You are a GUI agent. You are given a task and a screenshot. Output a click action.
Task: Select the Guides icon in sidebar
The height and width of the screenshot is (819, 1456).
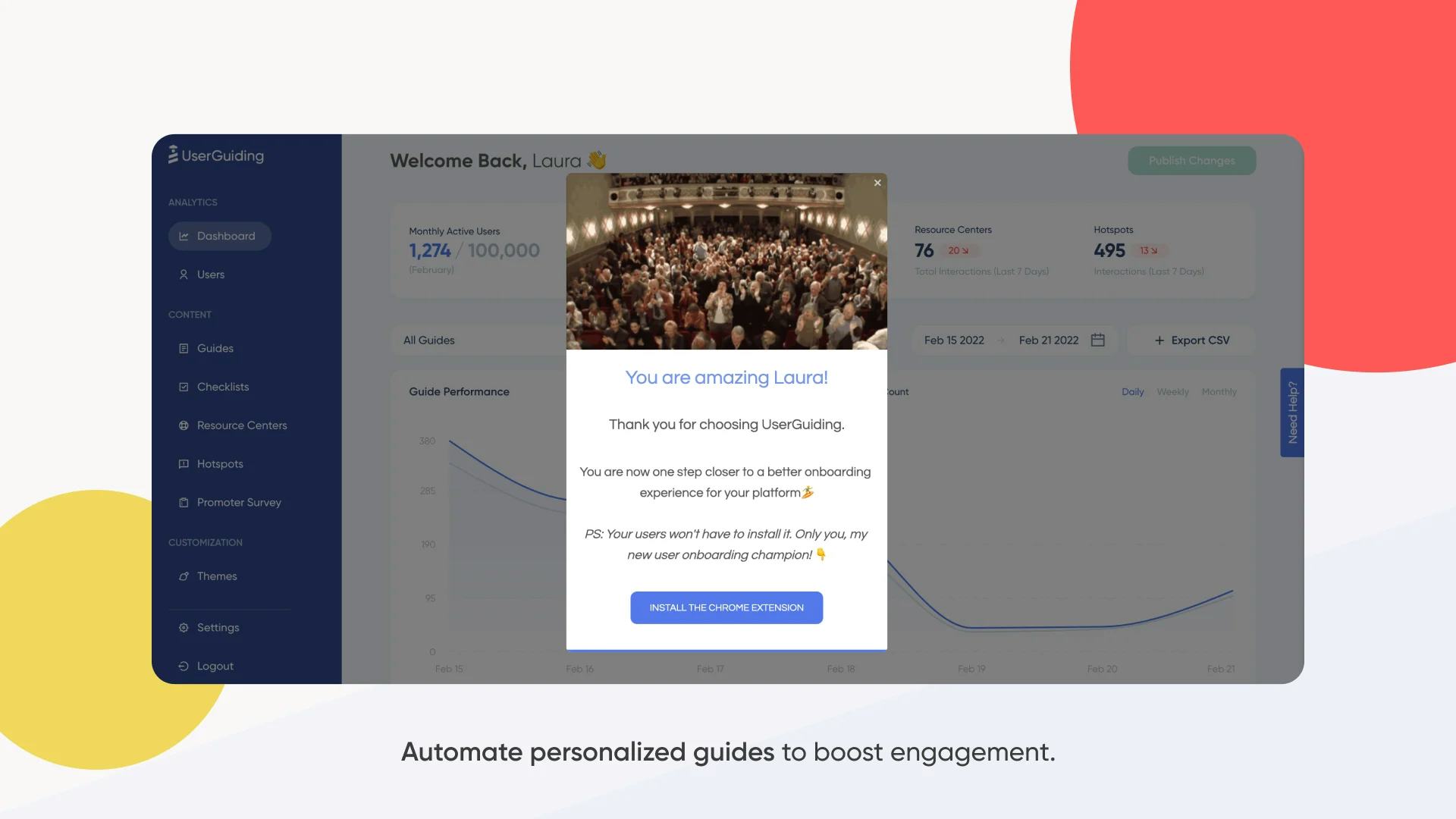[184, 348]
